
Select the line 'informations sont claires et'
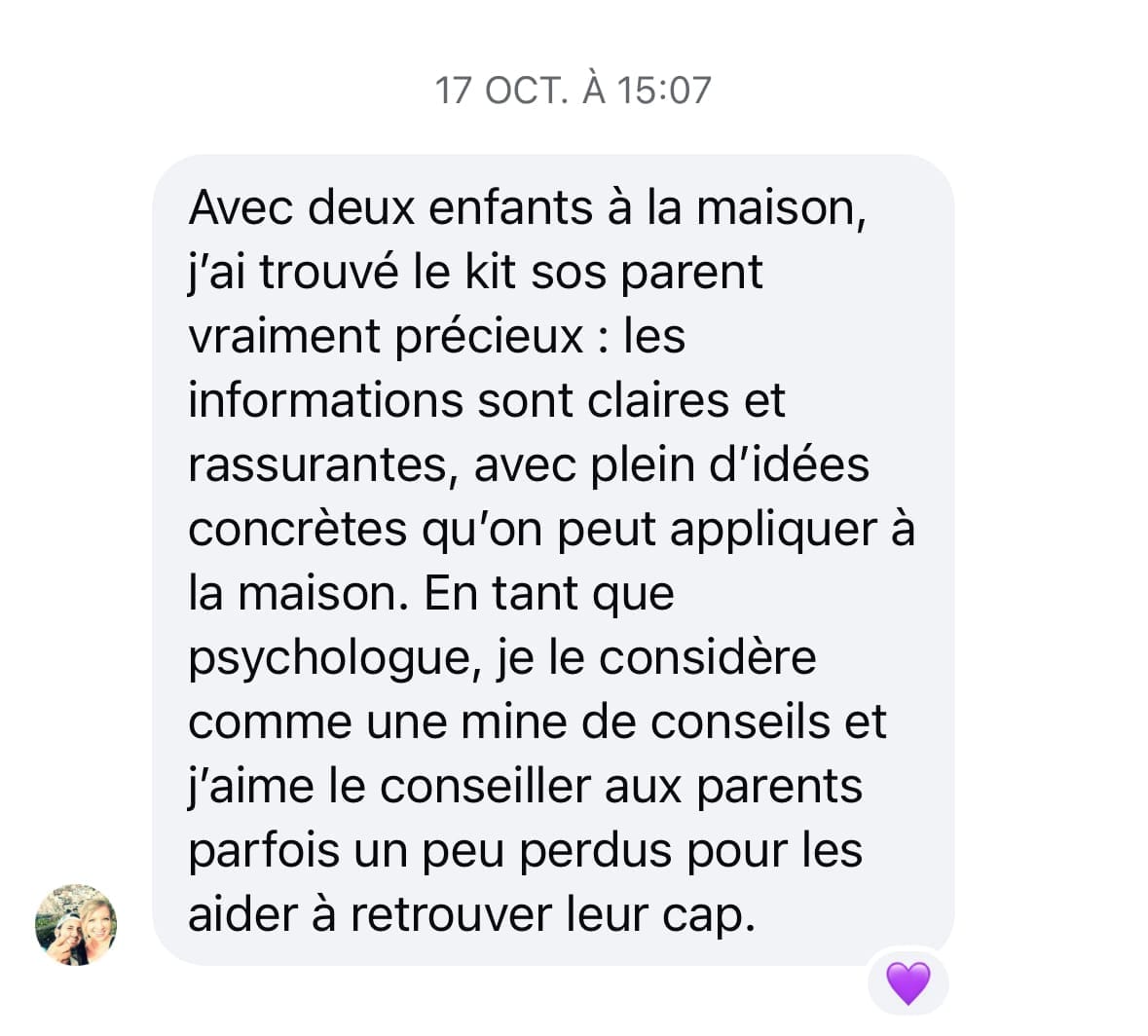pos(487,400)
